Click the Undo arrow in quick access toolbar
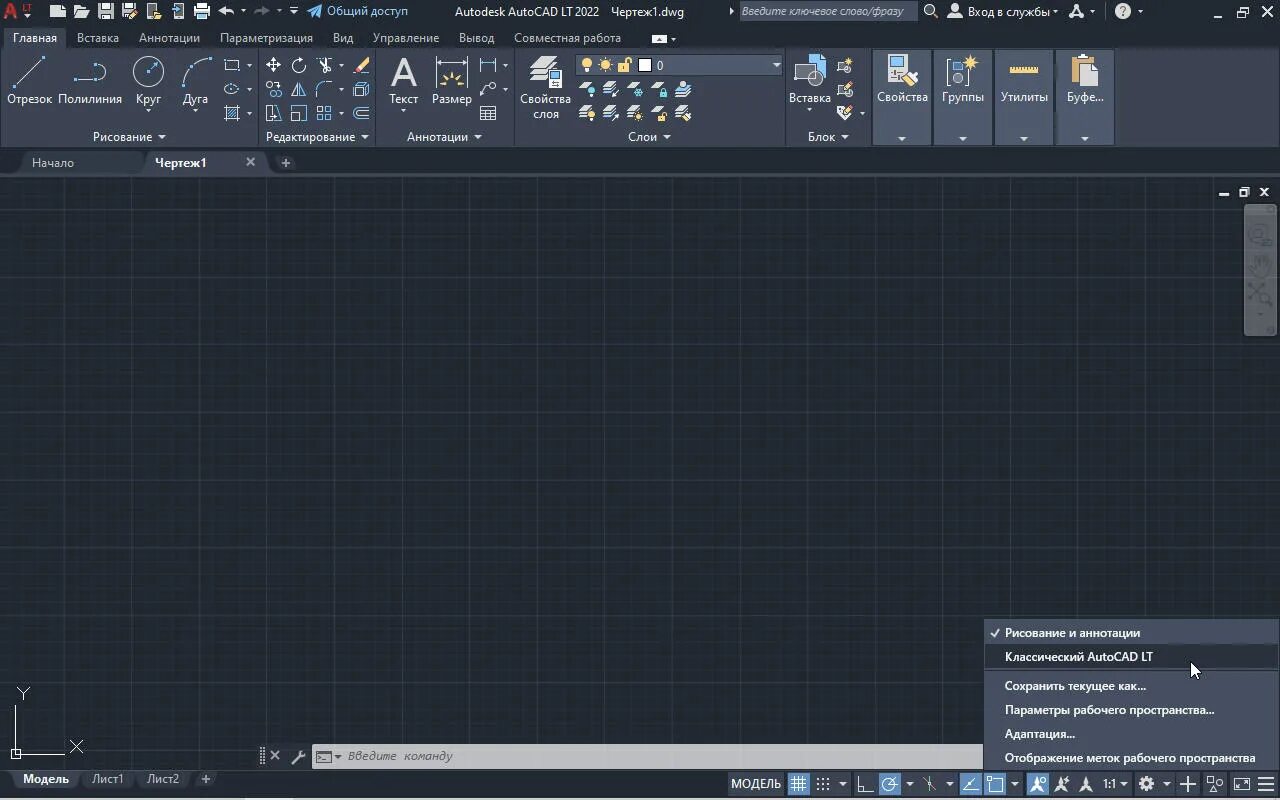 point(226,11)
